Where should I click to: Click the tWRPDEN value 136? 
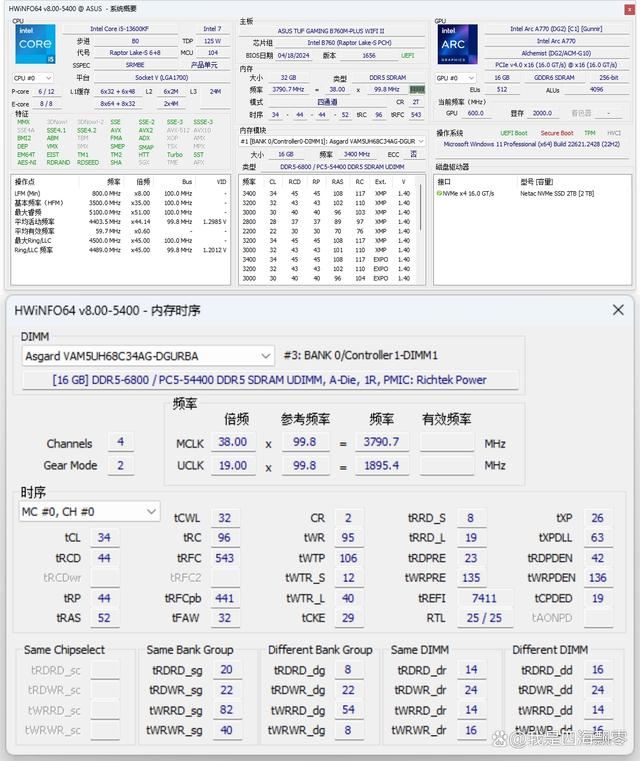pyautogui.click(x=598, y=578)
